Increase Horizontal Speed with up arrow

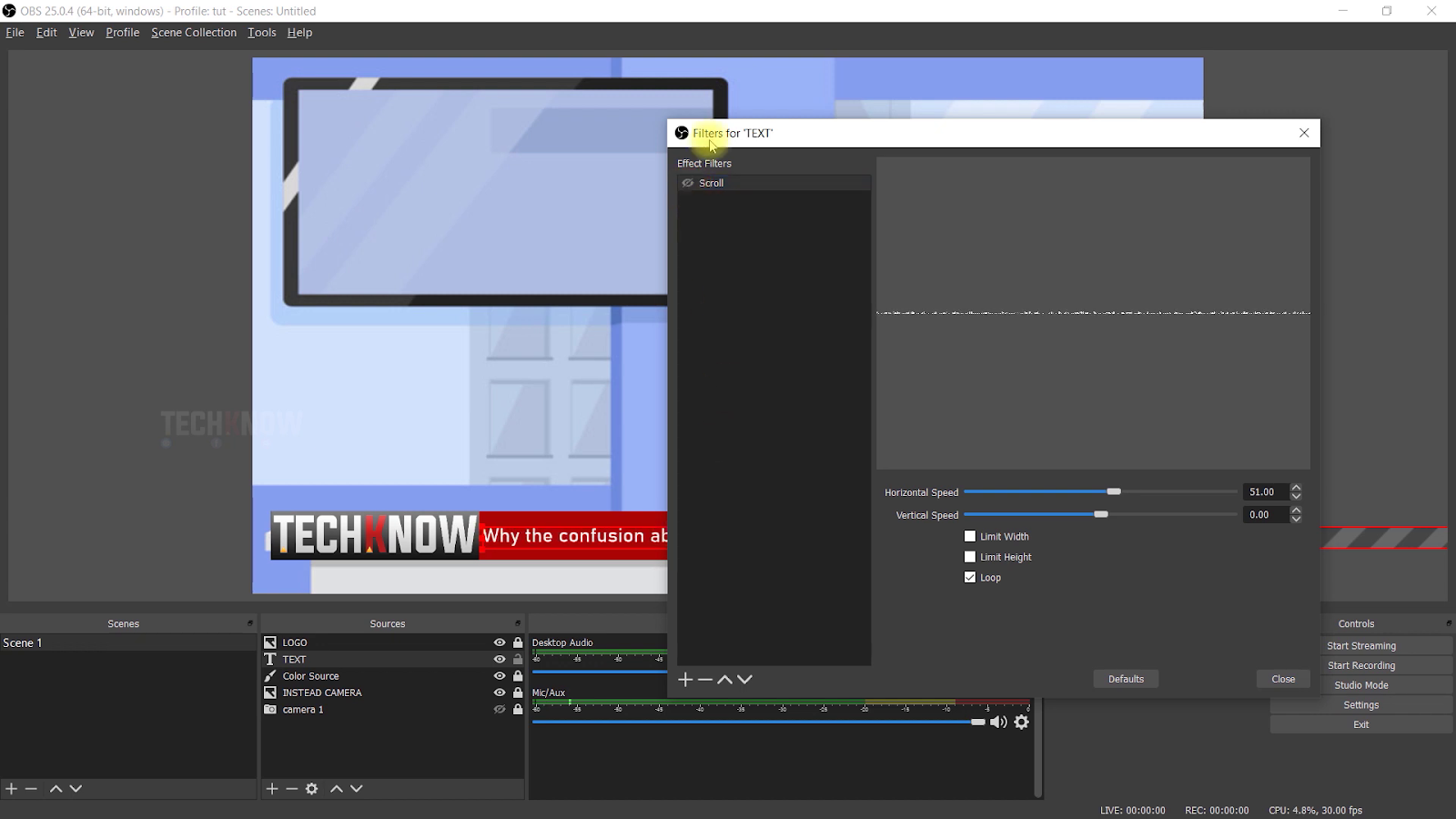click(x=1296, y=488)
